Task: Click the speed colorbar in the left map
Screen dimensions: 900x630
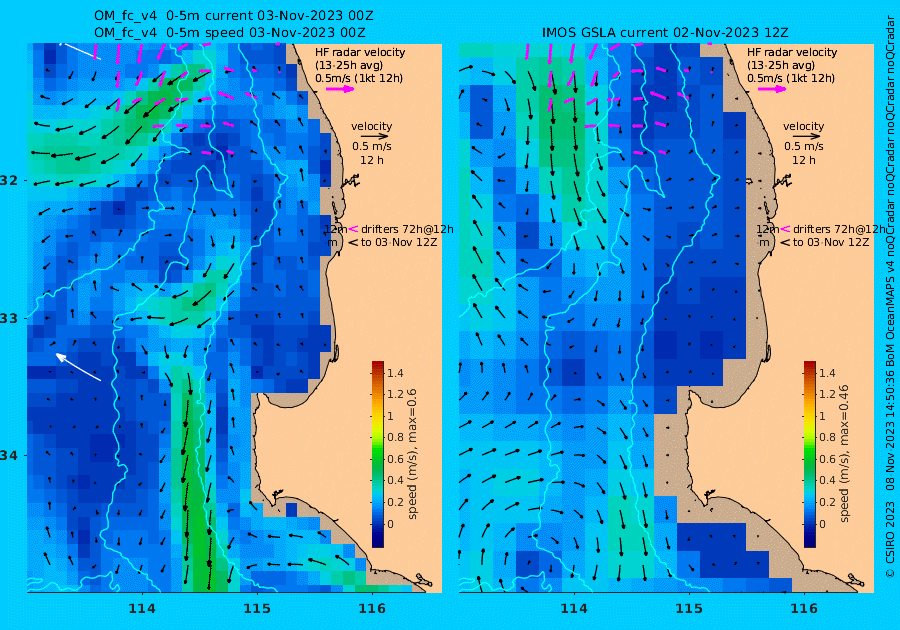Action: (x=378, y=454)
